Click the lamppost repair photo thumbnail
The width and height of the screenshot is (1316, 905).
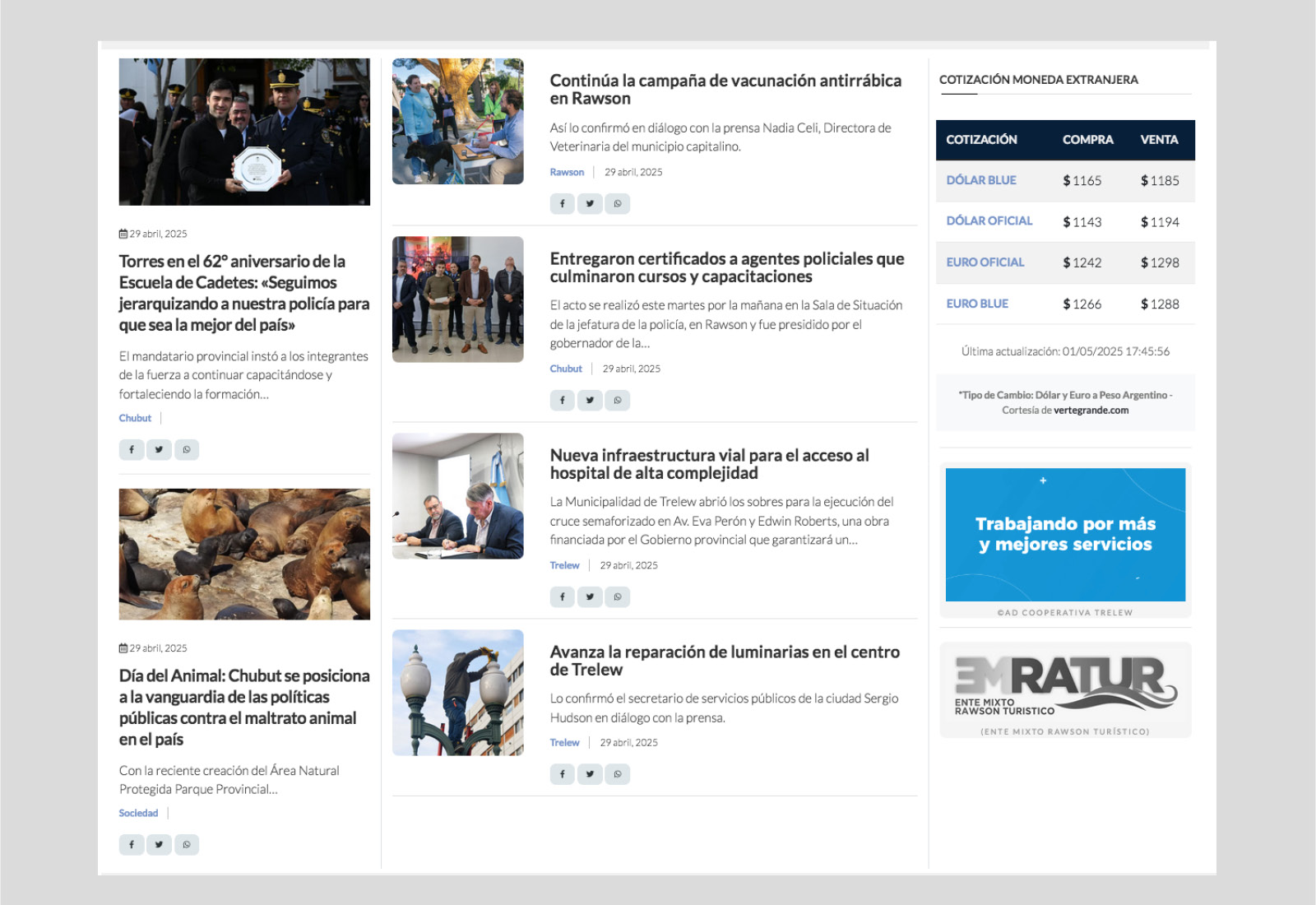[457, 693]
